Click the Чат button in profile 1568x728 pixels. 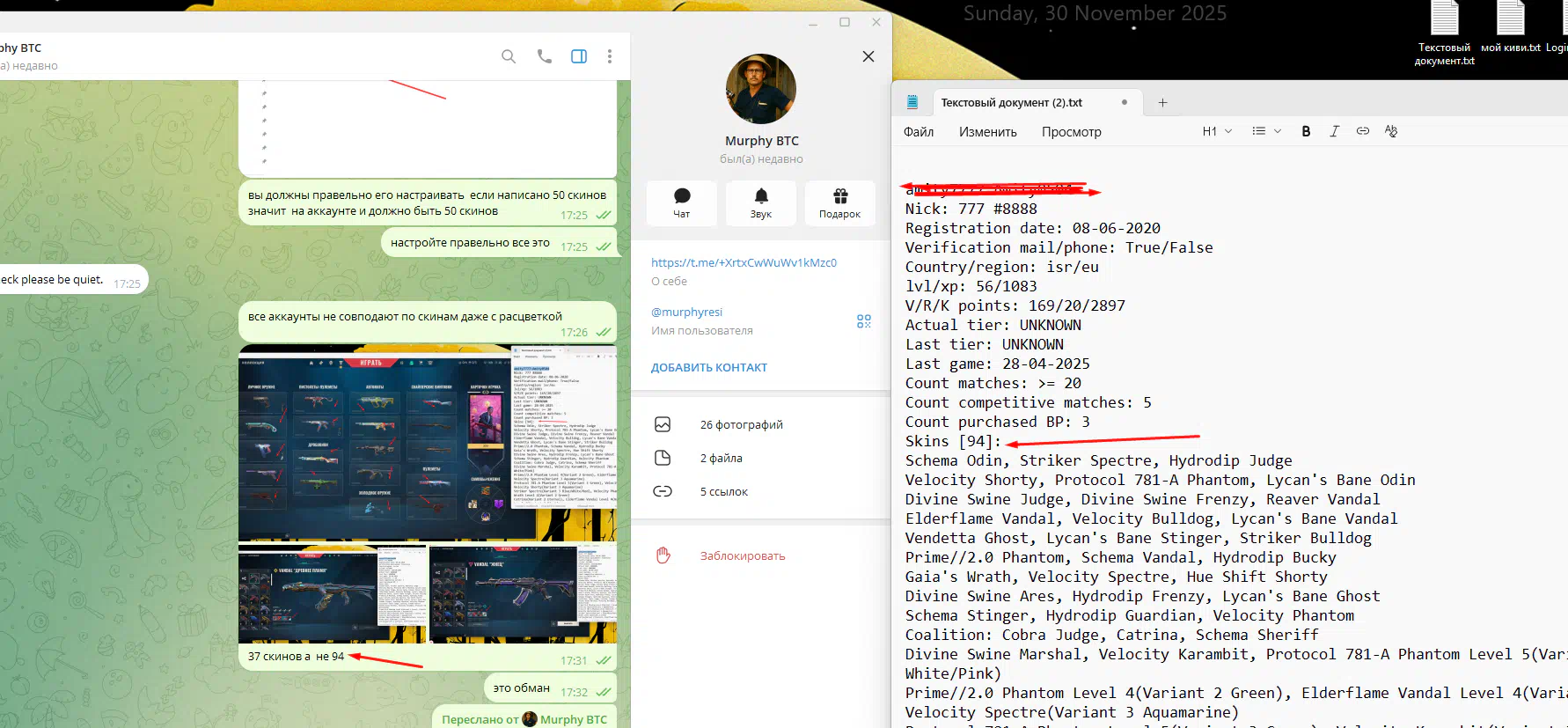tap(682, 202)
